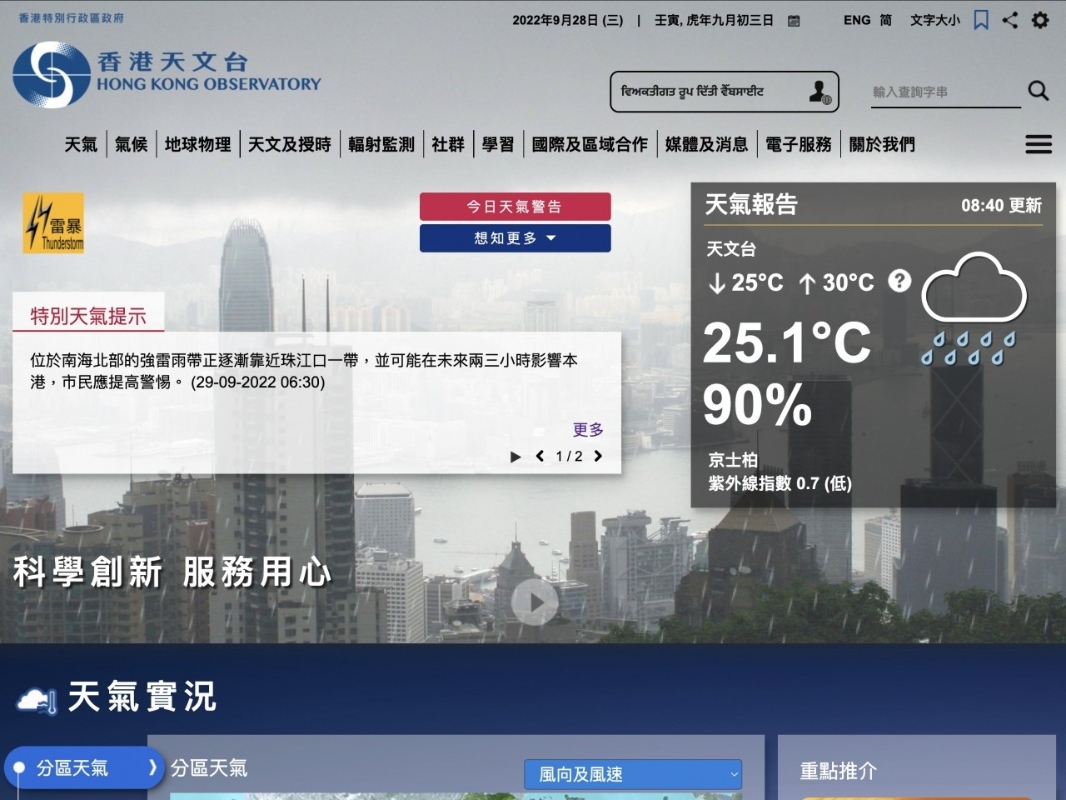Click the share icon in top bar
1066x800 pixels.
[x=1010, y=20]
